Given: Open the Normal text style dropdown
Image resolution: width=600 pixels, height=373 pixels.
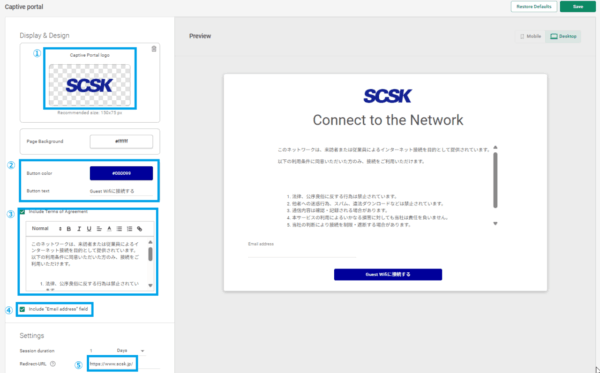Looking at the screenshot, I should pos(46,229).
